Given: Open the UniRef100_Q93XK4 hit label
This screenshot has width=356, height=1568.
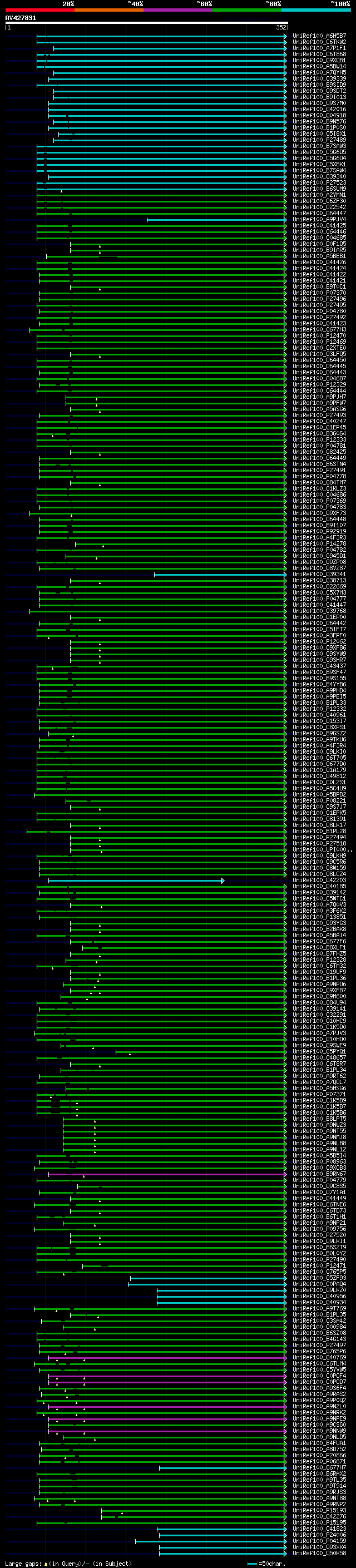Looking at the screenshot, I should tap(319, 1547).
